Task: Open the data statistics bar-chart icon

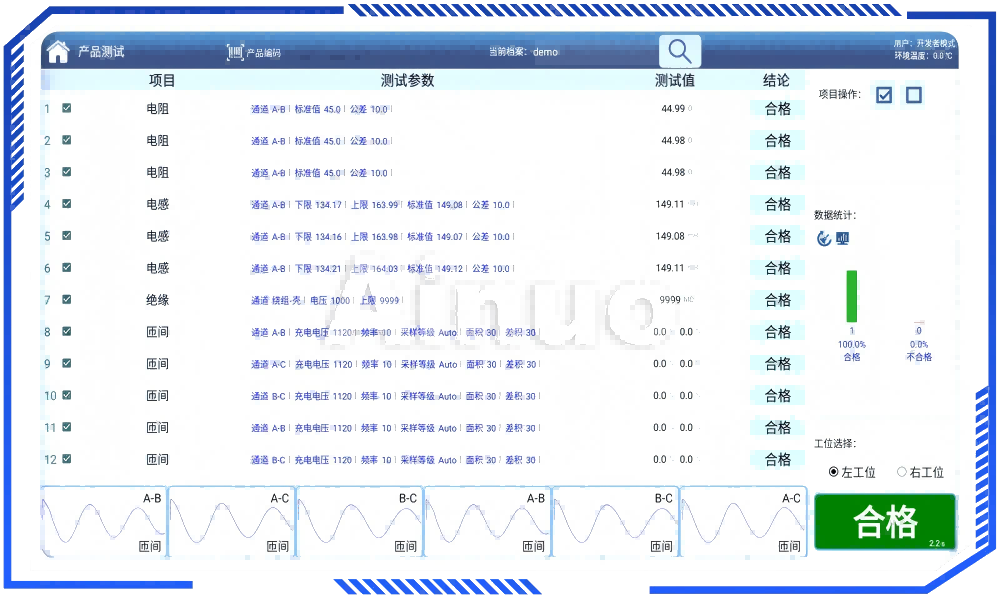Action: click(843, 238)
